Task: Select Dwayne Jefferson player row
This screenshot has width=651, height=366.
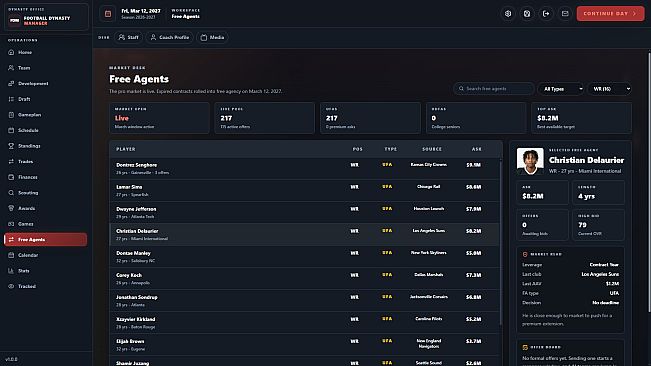Action: point(304,212)
